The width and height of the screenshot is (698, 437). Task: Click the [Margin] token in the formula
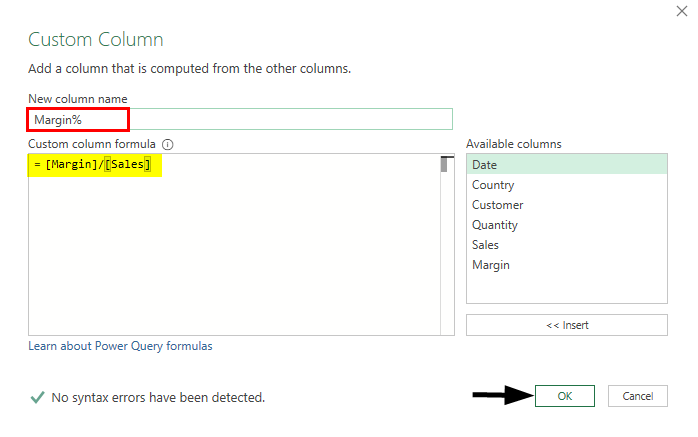pyautogui.click(x=70, y=165)
